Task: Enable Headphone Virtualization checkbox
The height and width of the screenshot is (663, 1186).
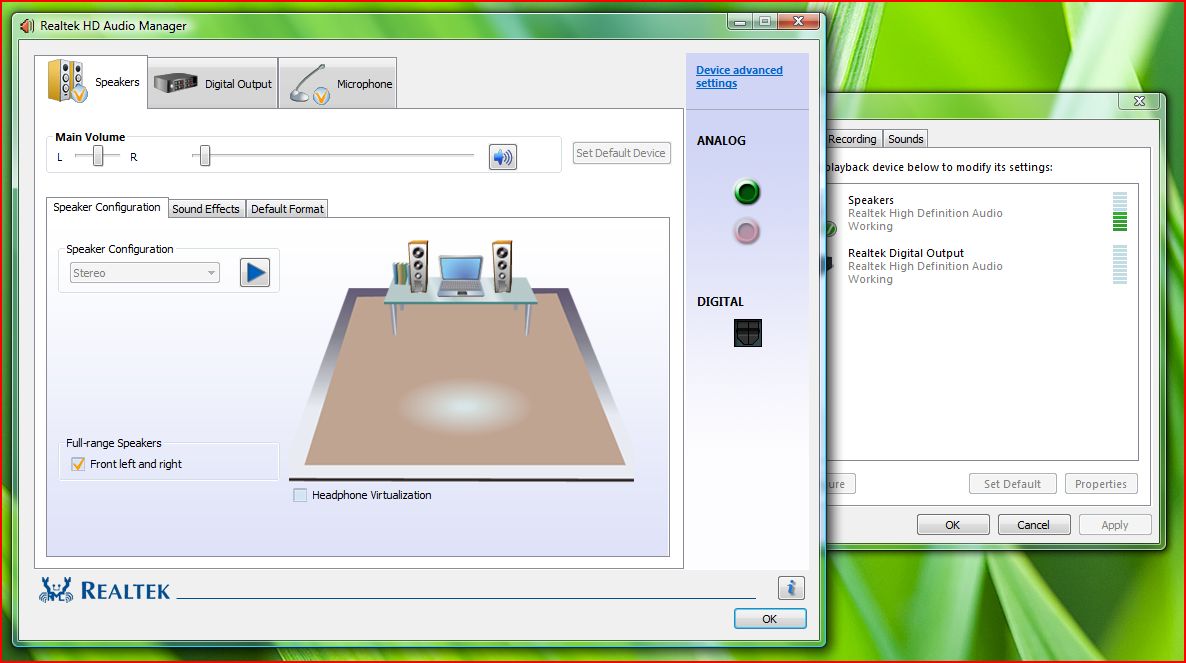Action: pos(300,495)
